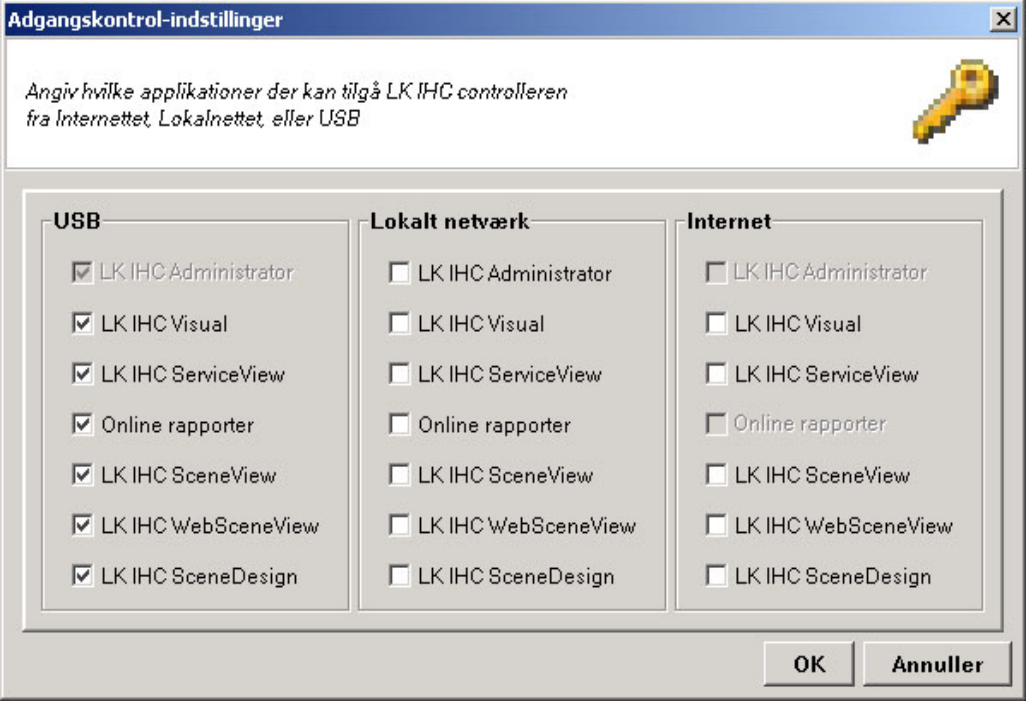
Task: Click the Annuller button
Action: (936, 664)
